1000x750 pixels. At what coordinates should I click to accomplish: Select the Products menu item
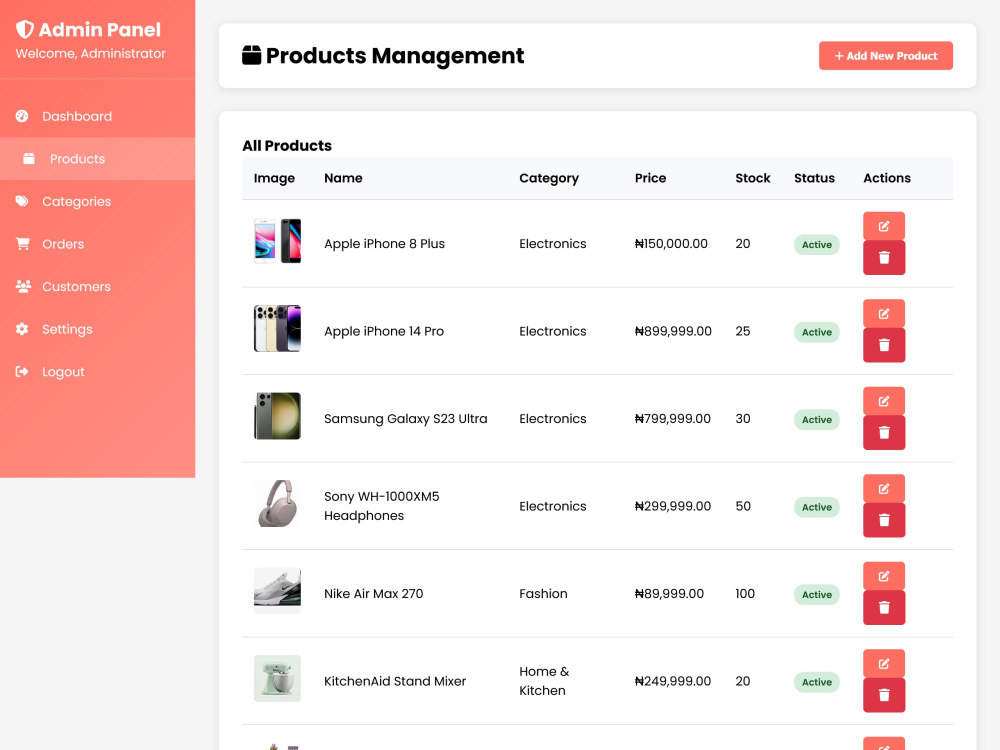click(98, 159)
